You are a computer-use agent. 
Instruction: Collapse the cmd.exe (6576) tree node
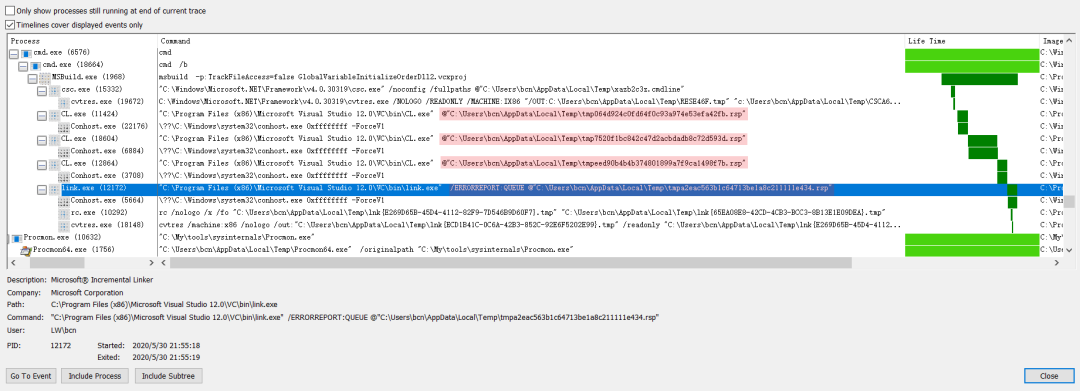(14, 54)
